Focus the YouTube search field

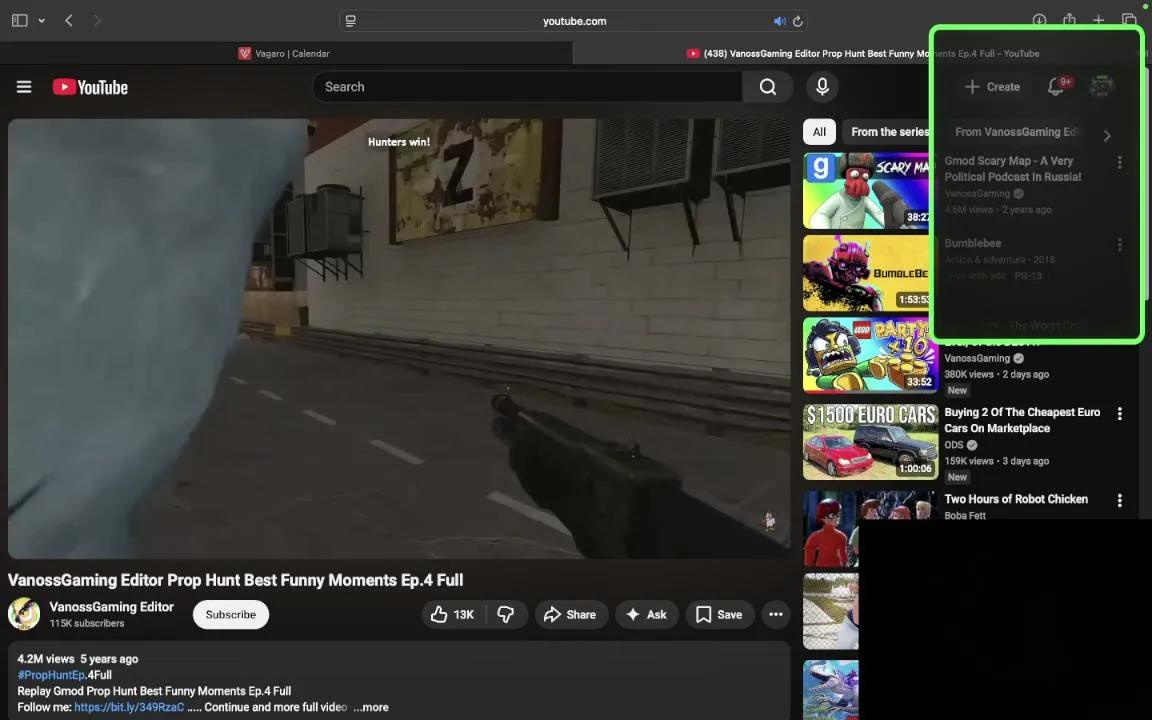pos(528,87)
